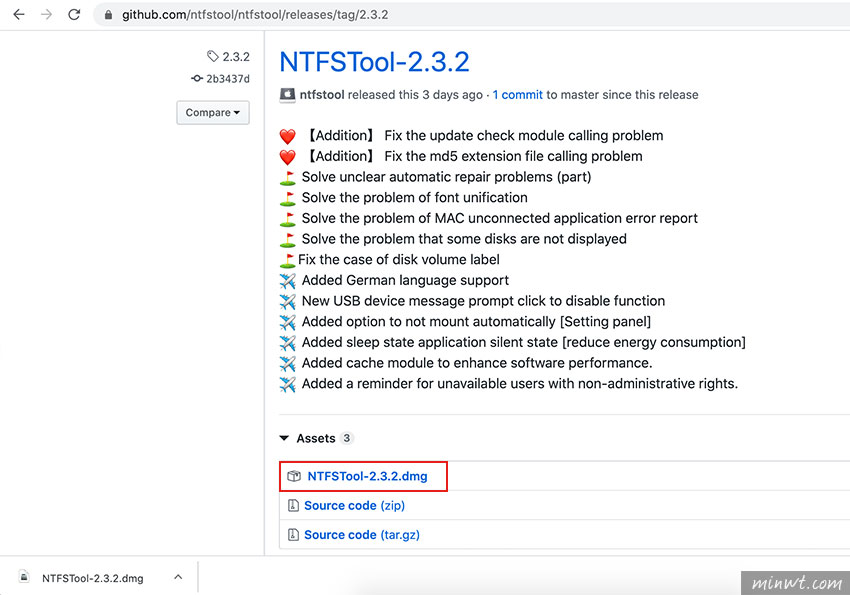
Task: Select 'New USB device message prompt' line
Action: (x=483, y=301)
